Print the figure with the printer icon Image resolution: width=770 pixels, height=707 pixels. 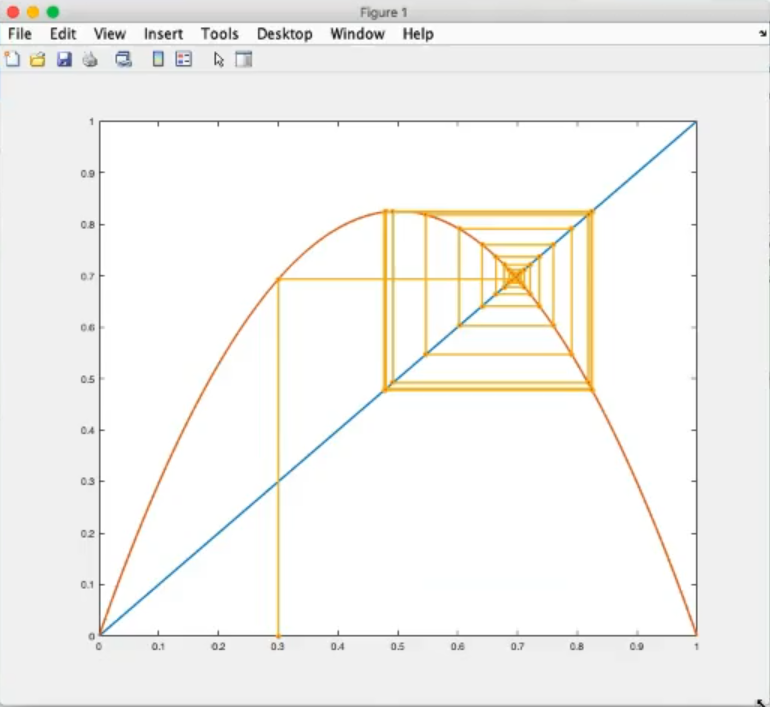[x=90, y=59]
